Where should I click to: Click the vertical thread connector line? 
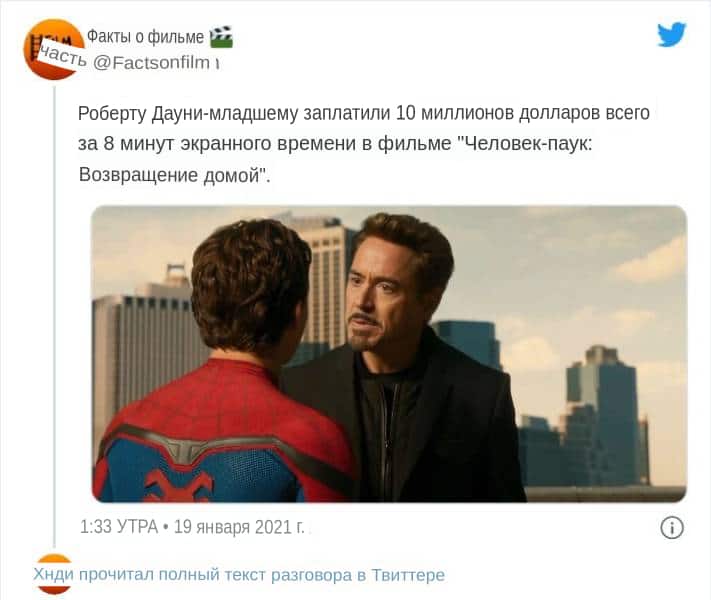click(54, 316)
